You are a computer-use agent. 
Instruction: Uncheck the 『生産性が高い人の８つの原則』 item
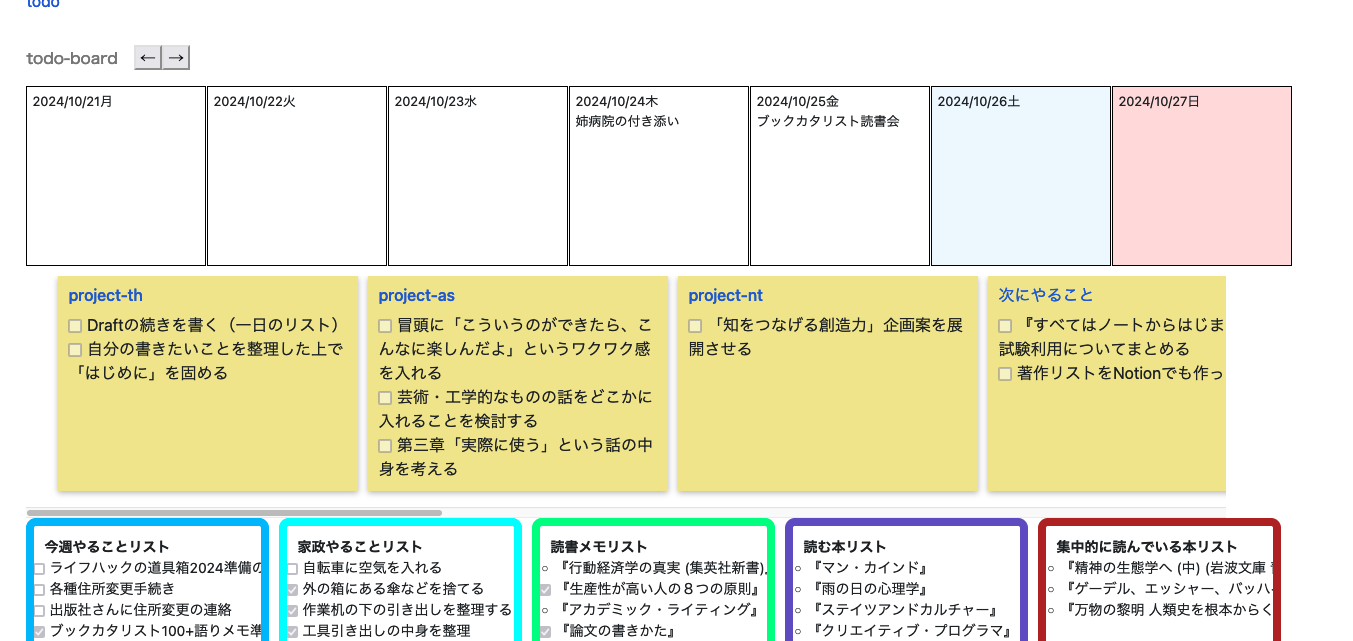pyautogui.click(x=545, y=588)
